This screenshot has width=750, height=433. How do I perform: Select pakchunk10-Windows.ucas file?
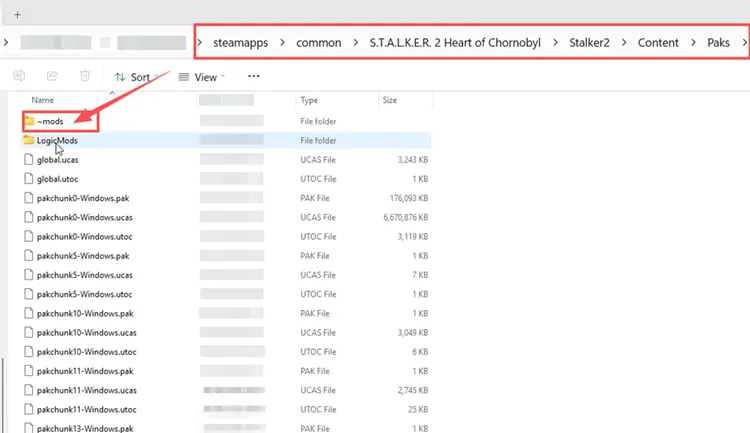point(87,333)
